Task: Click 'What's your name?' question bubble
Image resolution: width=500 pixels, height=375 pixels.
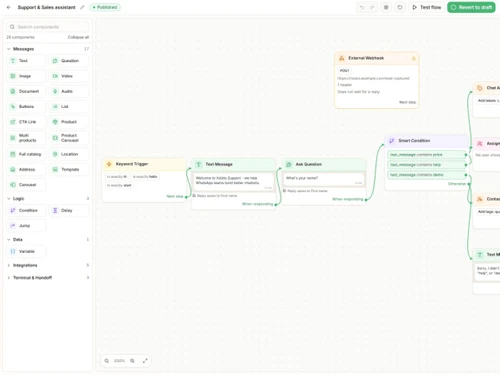Action: tap(323, 180)
